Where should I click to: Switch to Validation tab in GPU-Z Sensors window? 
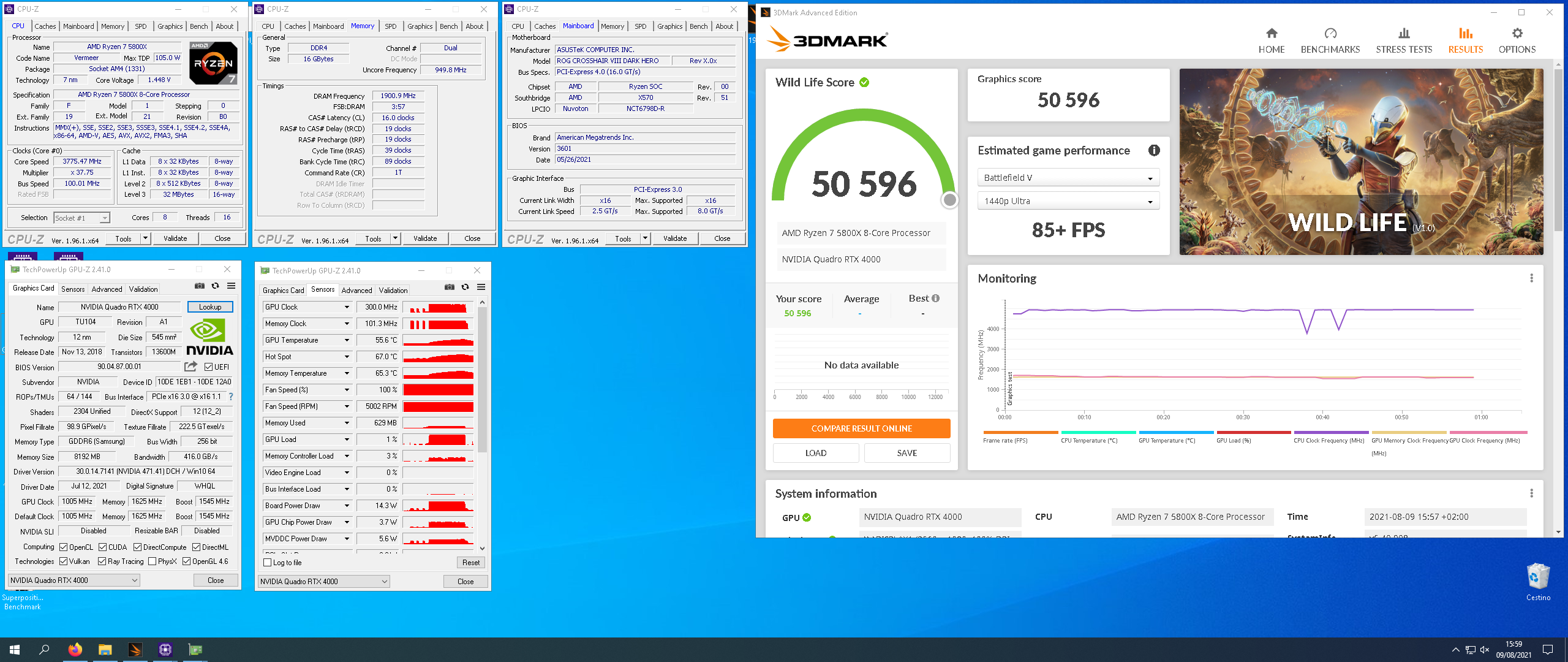393,290
